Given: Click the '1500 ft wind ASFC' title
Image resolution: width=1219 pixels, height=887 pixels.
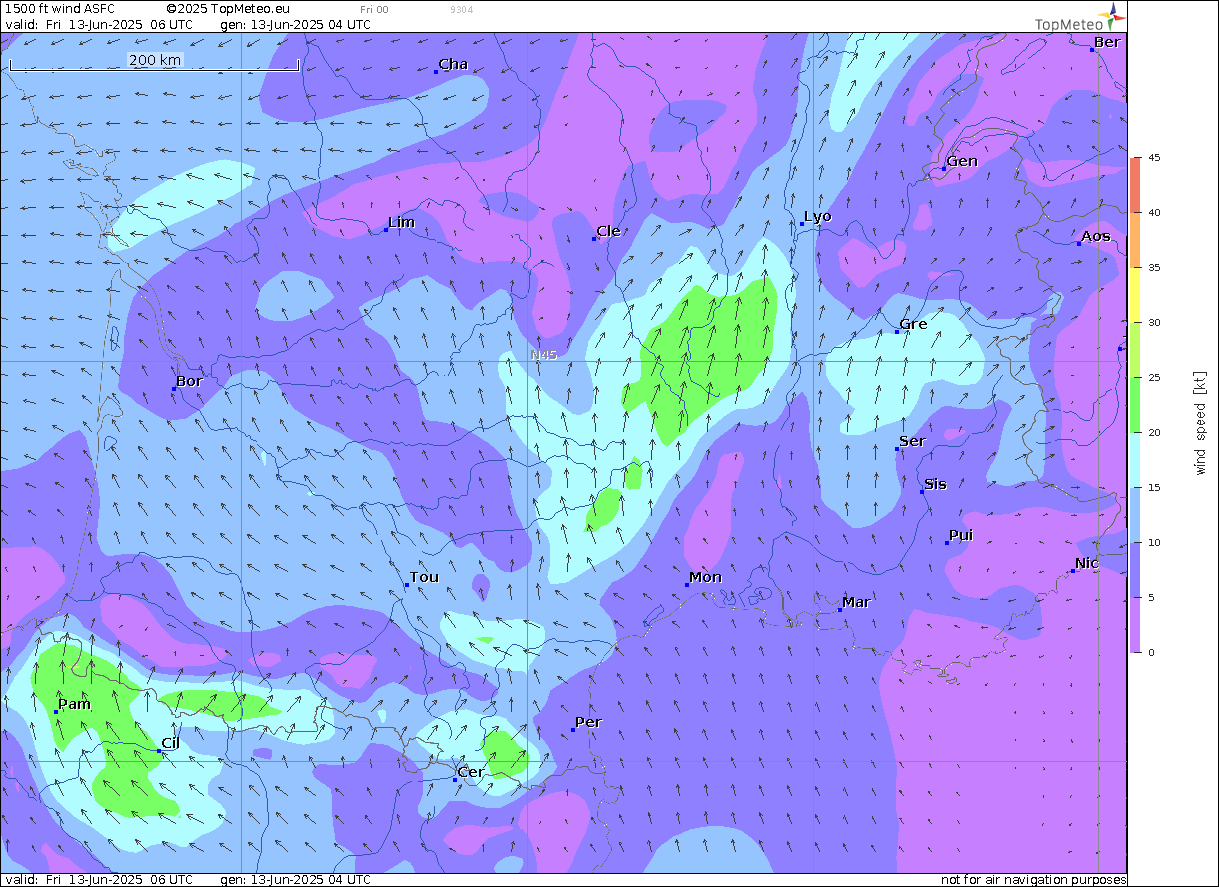Looking at the screenshot, I should pyautogui.click(x=60, y=9).
